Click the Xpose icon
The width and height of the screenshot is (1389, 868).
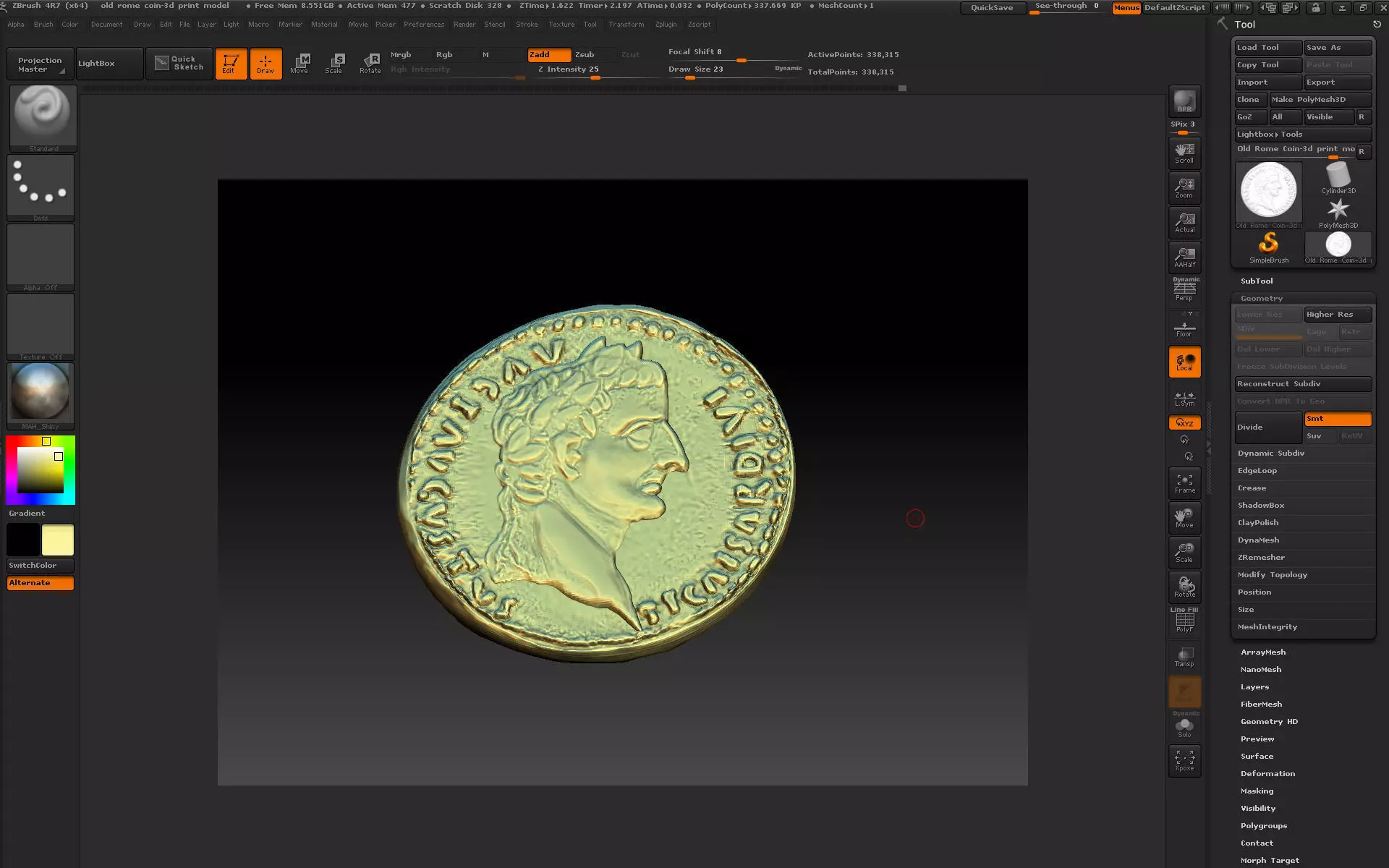tap(1184, 759)
